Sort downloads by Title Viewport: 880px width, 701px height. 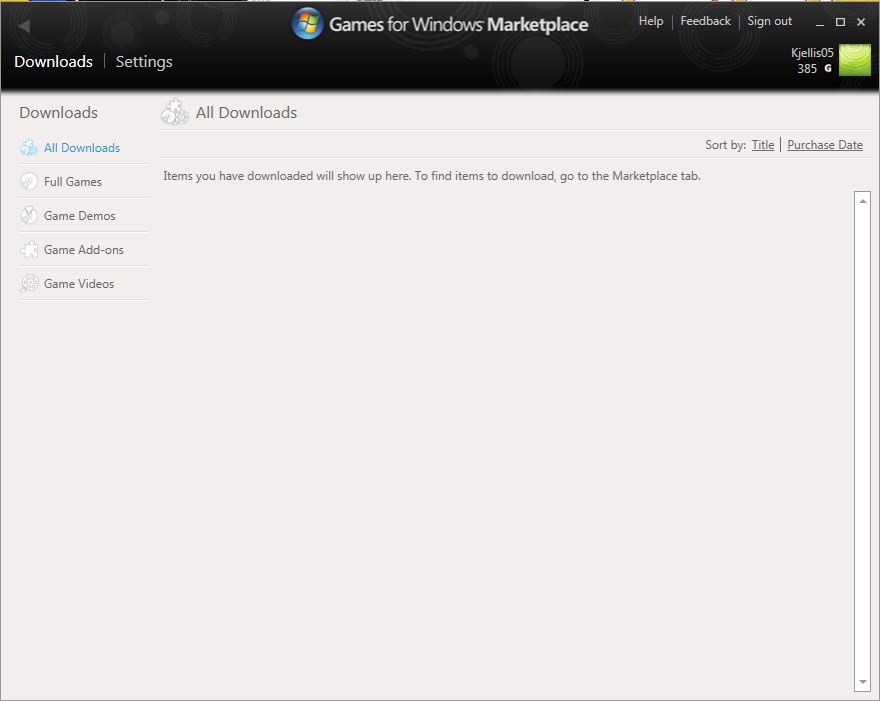[x=763, y=145]
